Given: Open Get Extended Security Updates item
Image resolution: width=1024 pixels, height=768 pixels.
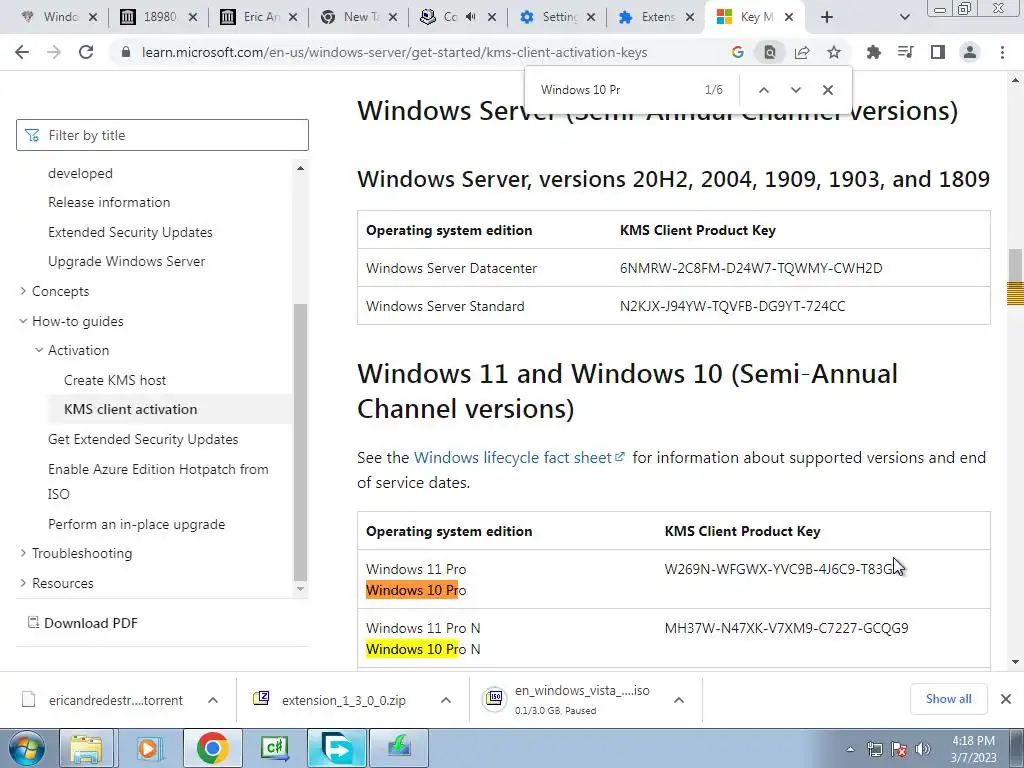Looking at the screenshot, I should click(x=143, y=440).
